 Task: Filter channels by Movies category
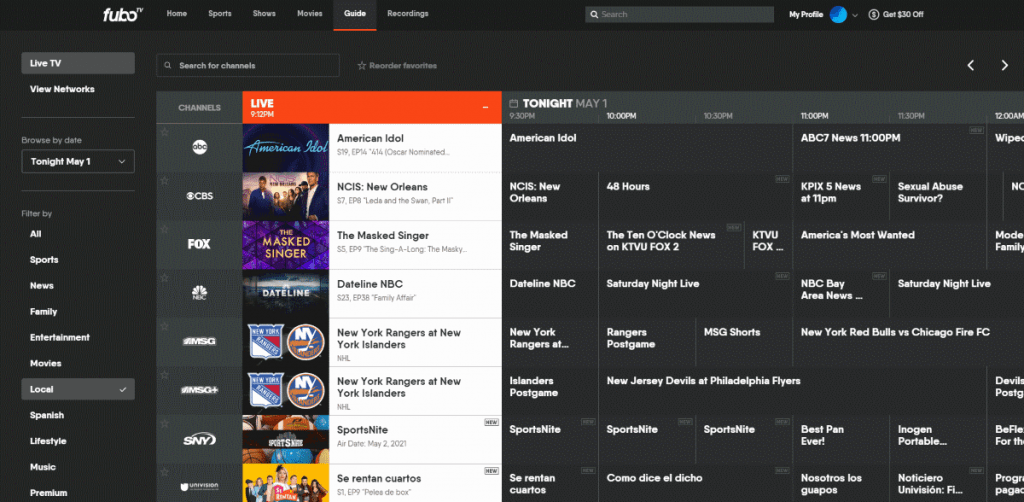[x=45, y=363]
